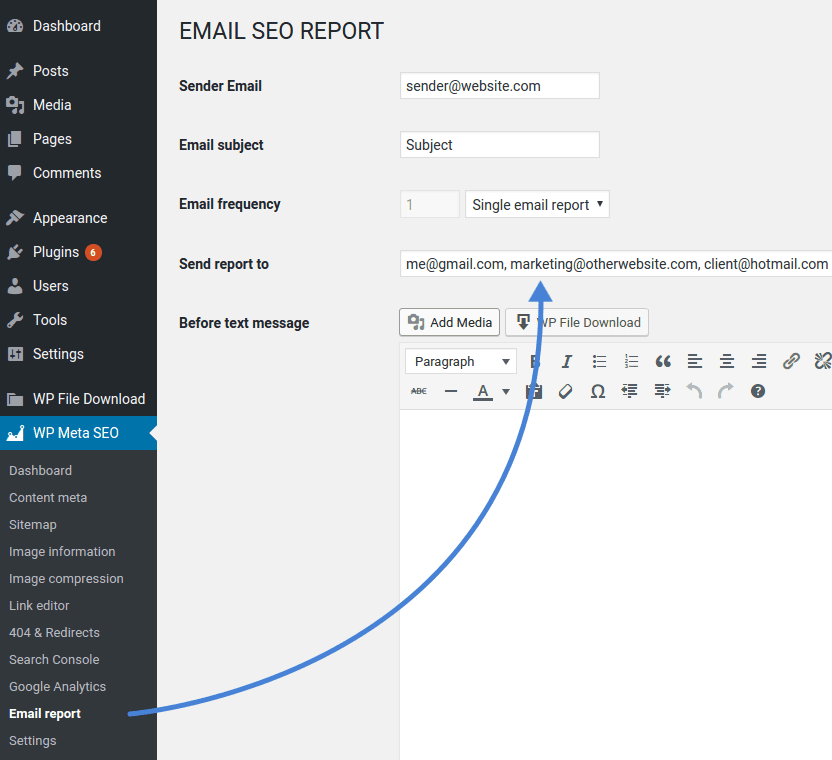Open the Plugins menu in sidebar
Image resolution: width=832 pixels, height=760 pixels.
[x=56, y=252]
